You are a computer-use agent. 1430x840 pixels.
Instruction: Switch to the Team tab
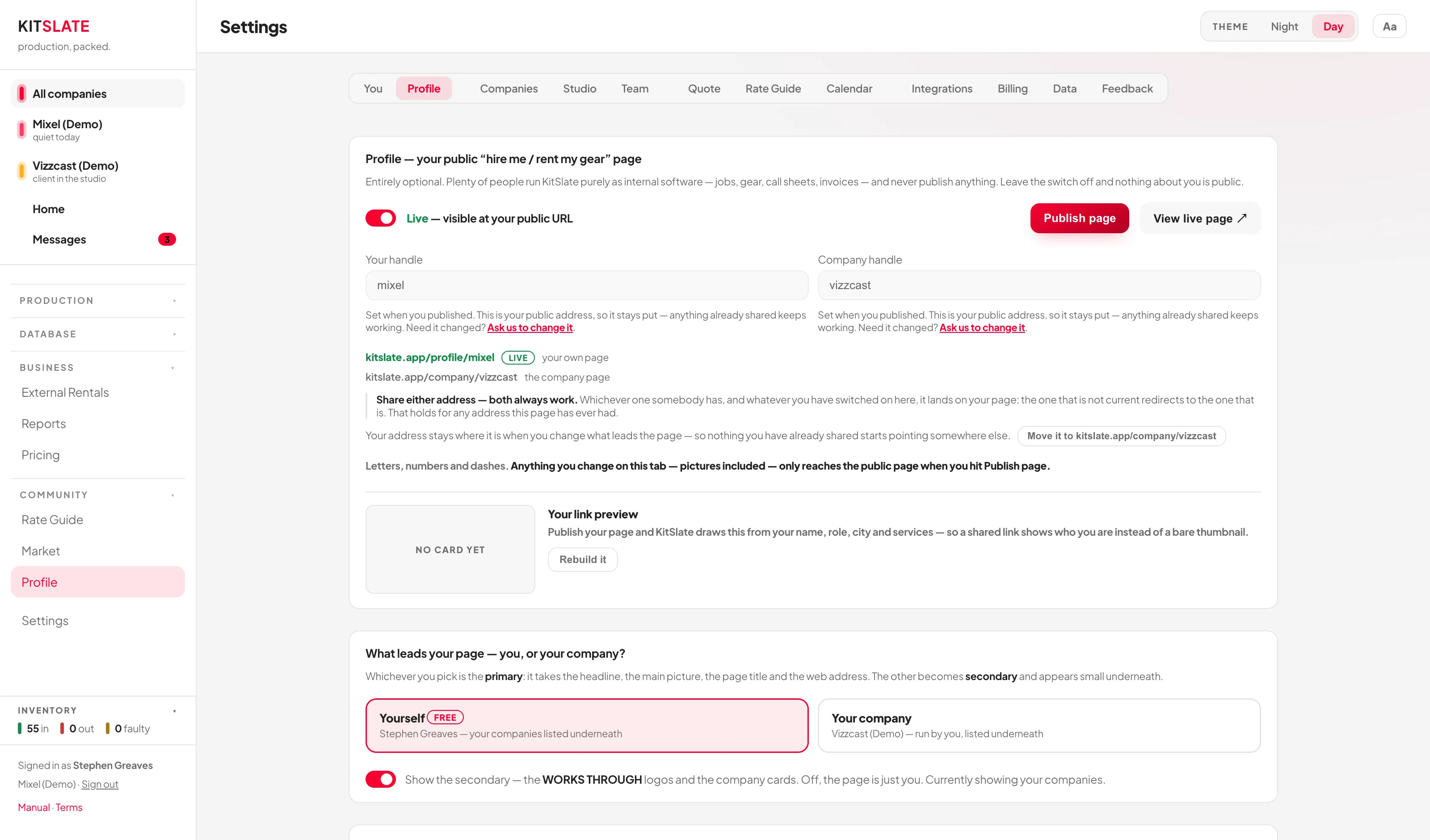click(635, 88)
